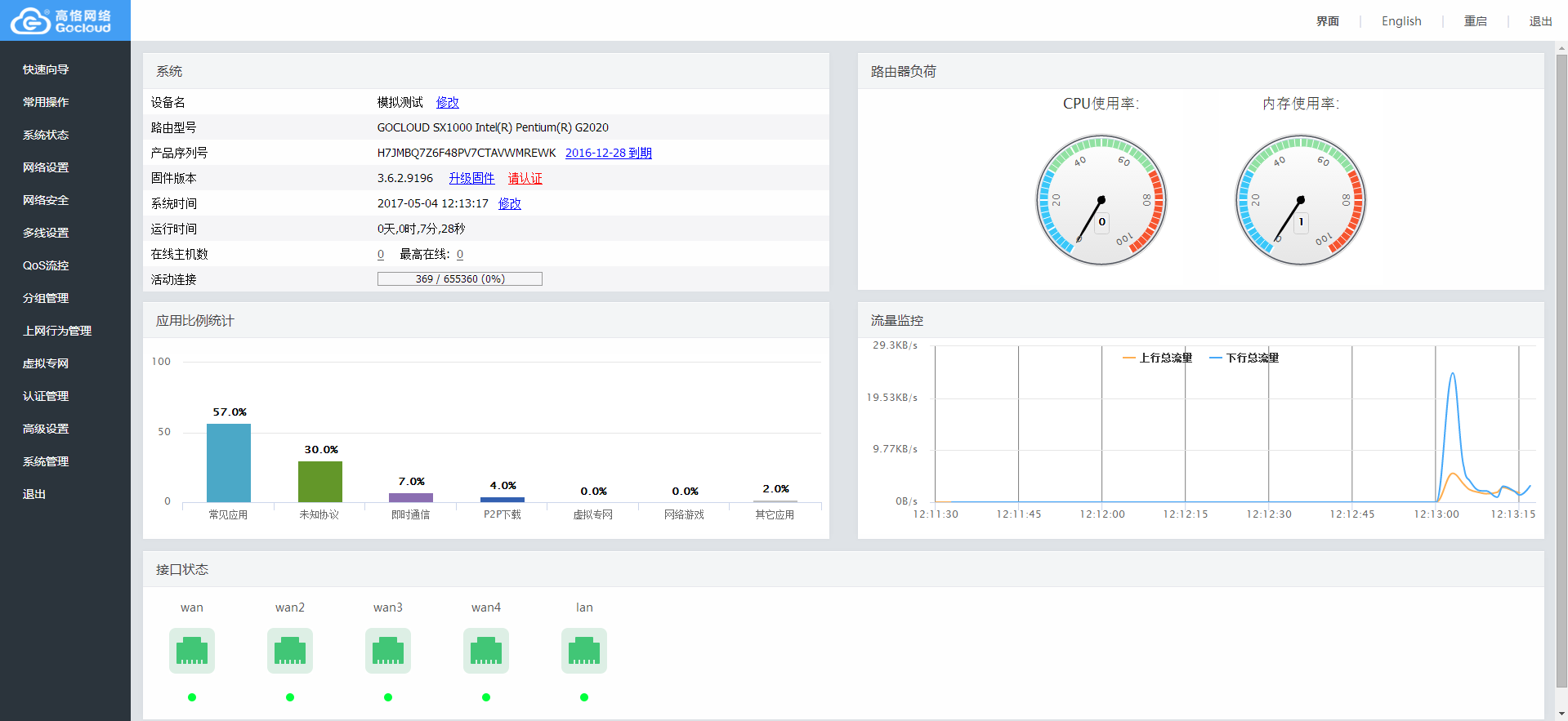The image size is (1568, 721).
Task: Click the wan3 port icon
Action: point(388,651)
